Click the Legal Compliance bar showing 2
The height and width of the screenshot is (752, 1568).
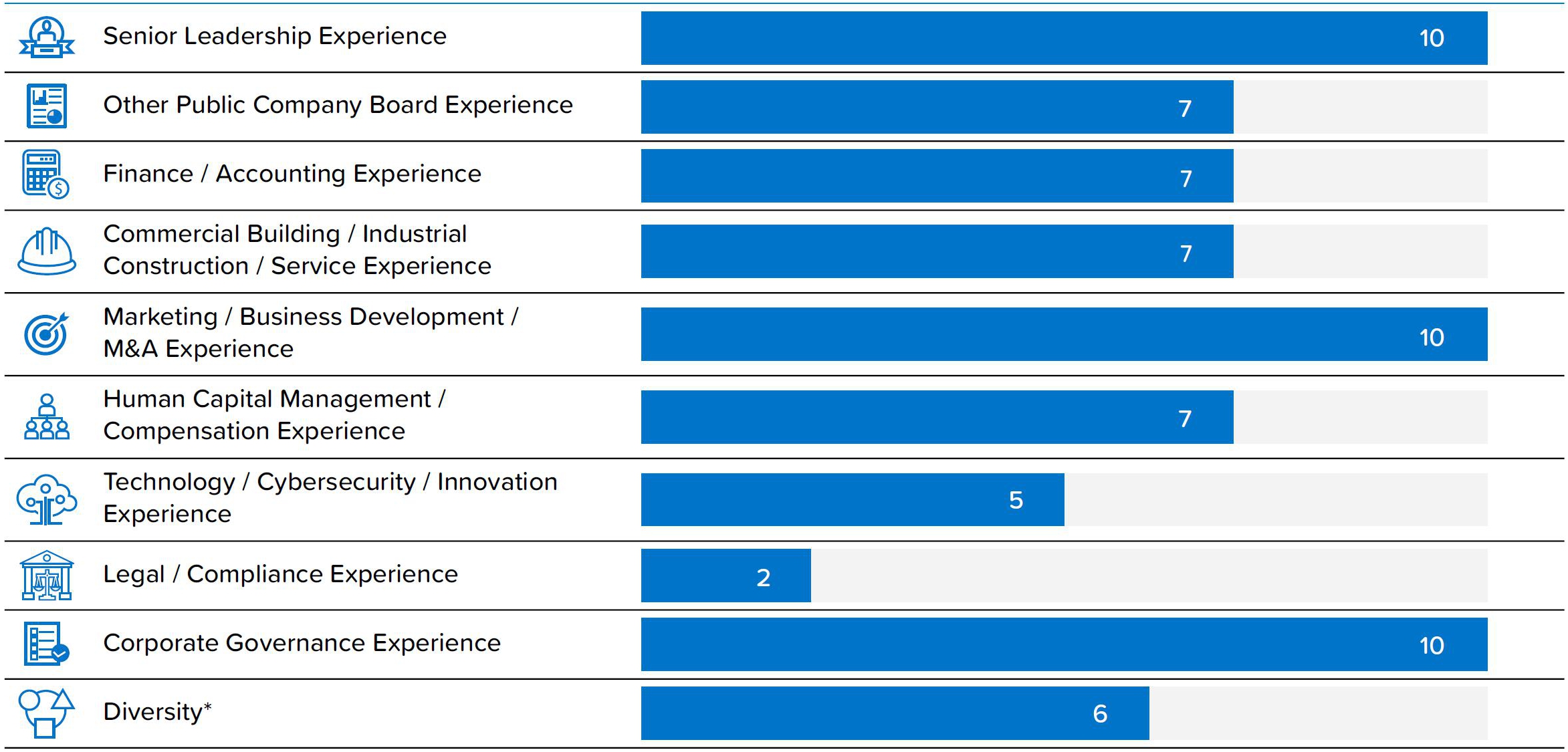point(725,576)
